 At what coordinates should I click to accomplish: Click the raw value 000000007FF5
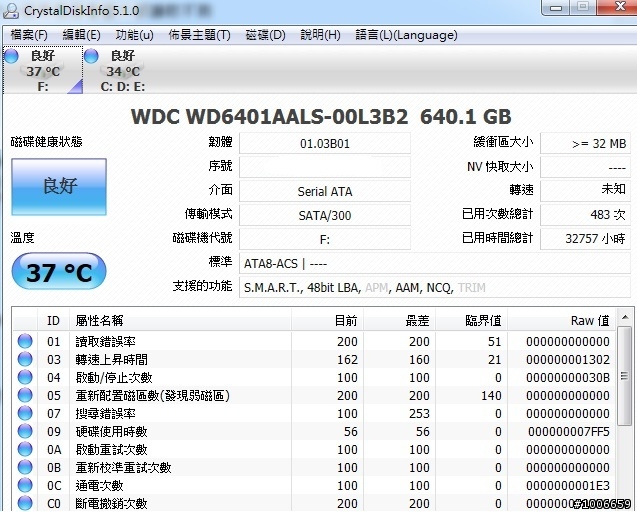coord(569,432)
